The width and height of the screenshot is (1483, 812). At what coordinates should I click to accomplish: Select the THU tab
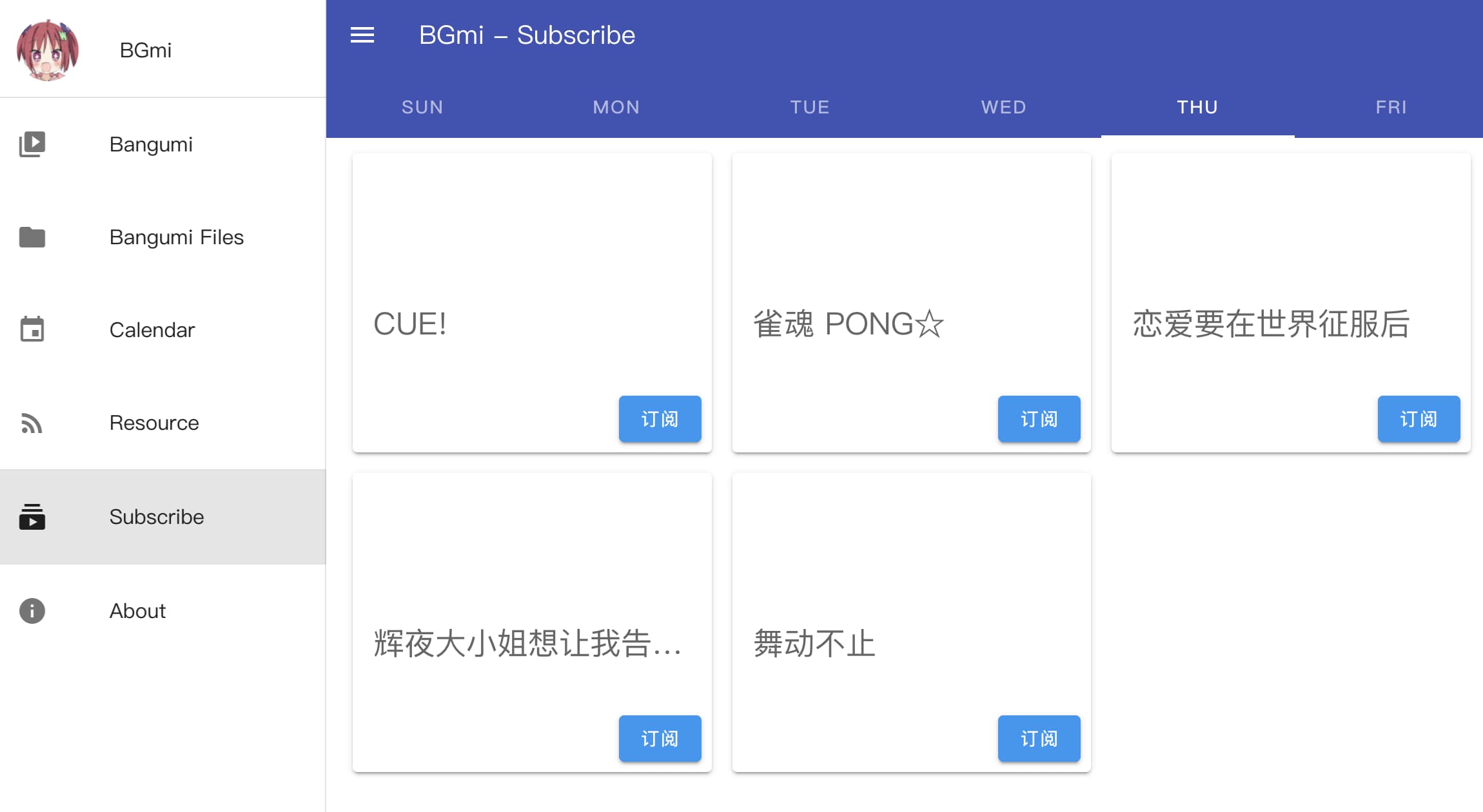pyautogui.click(x=1197, y=107)
